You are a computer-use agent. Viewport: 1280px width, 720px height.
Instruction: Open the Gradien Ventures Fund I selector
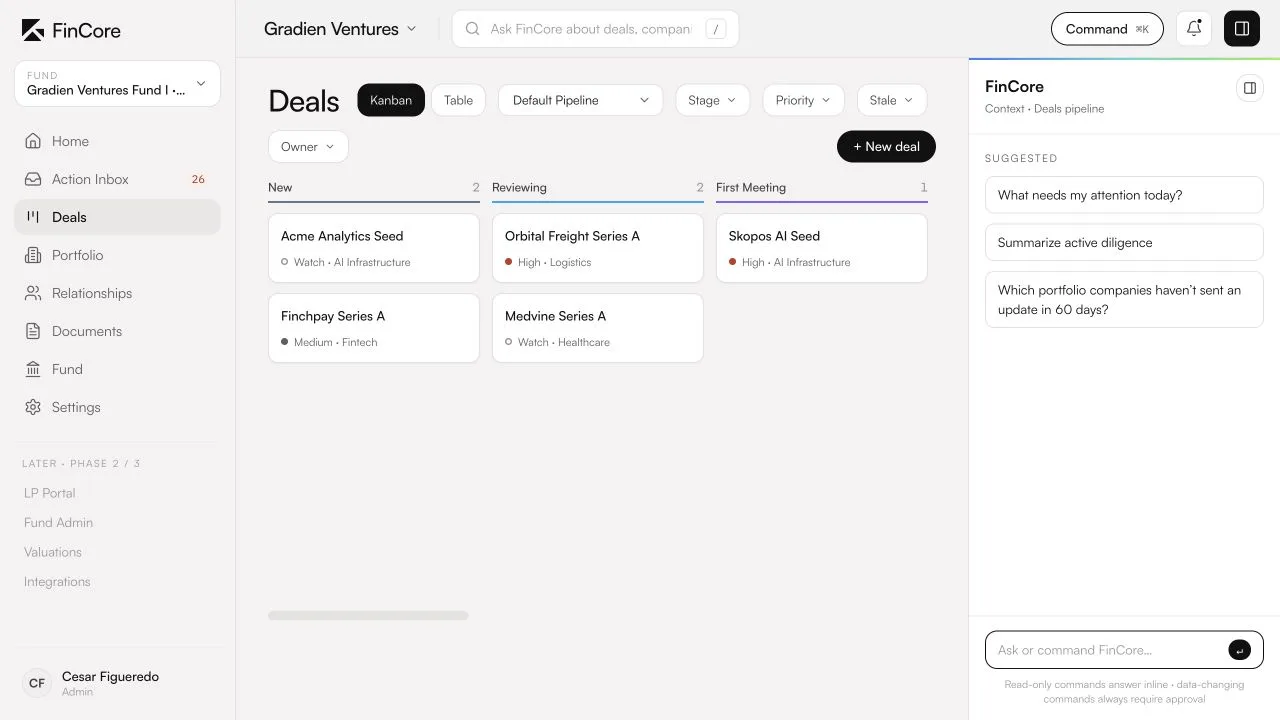[117, 83]
